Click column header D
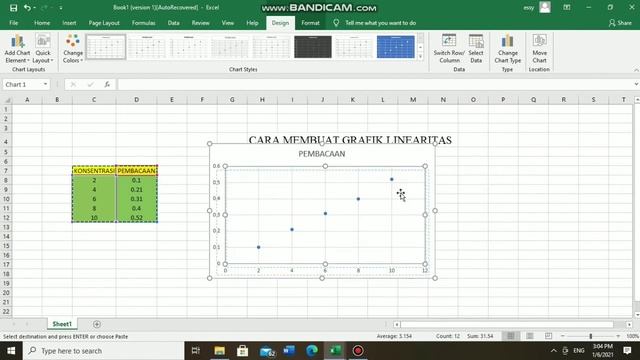This screenshot has height=360, width=640. point(136,100)
